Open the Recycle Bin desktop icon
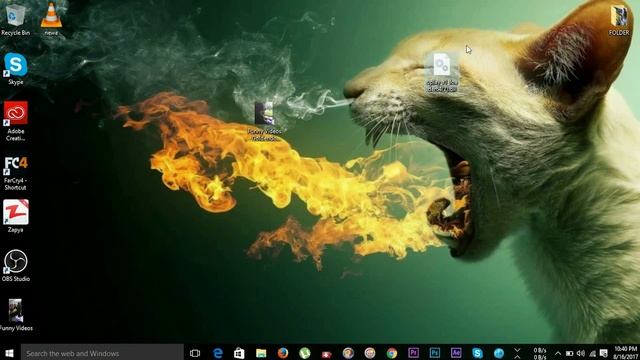Viewport: 640px width, 360px height. click(x=16, y=19)
